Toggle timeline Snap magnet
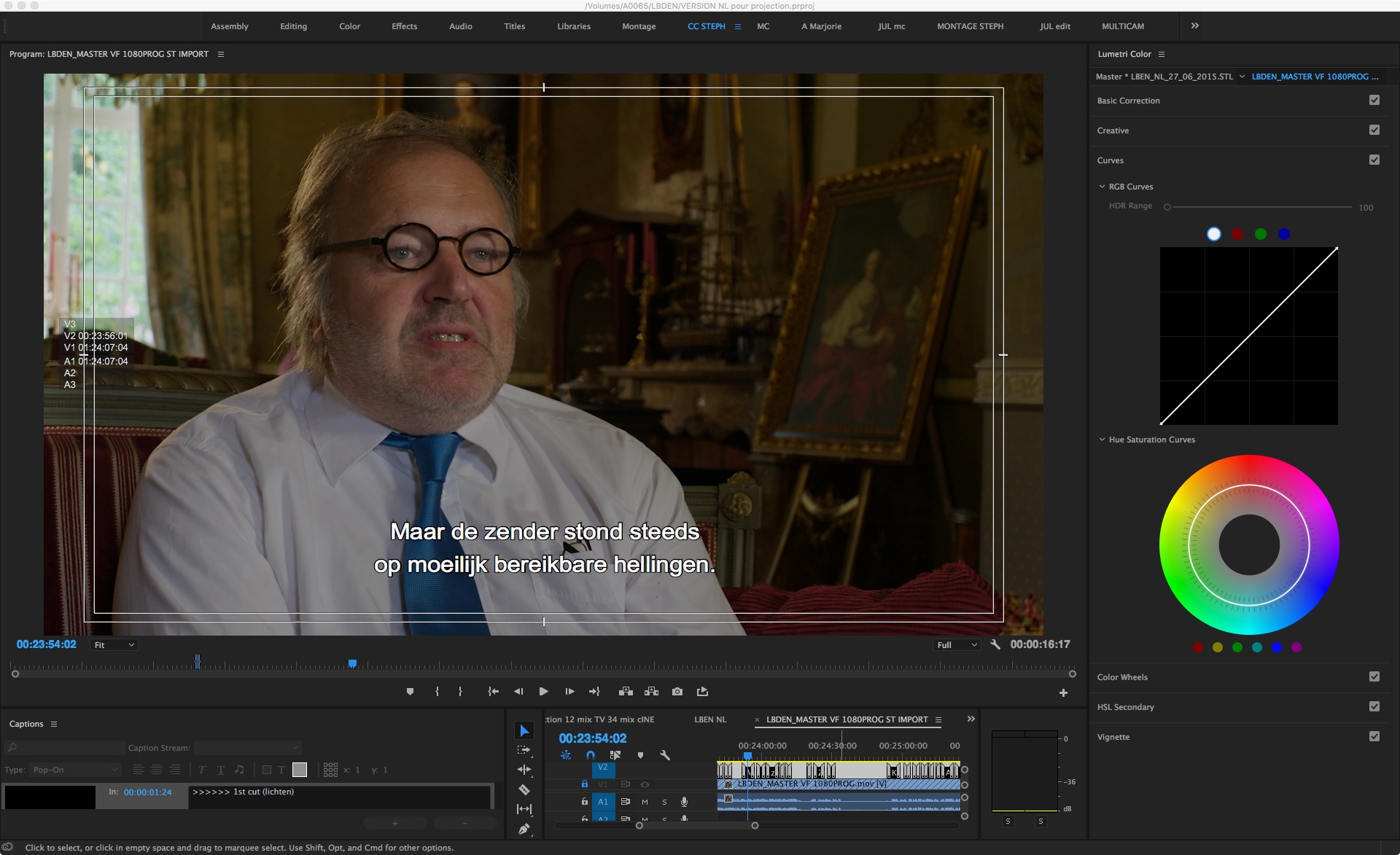 click(591, 755)
